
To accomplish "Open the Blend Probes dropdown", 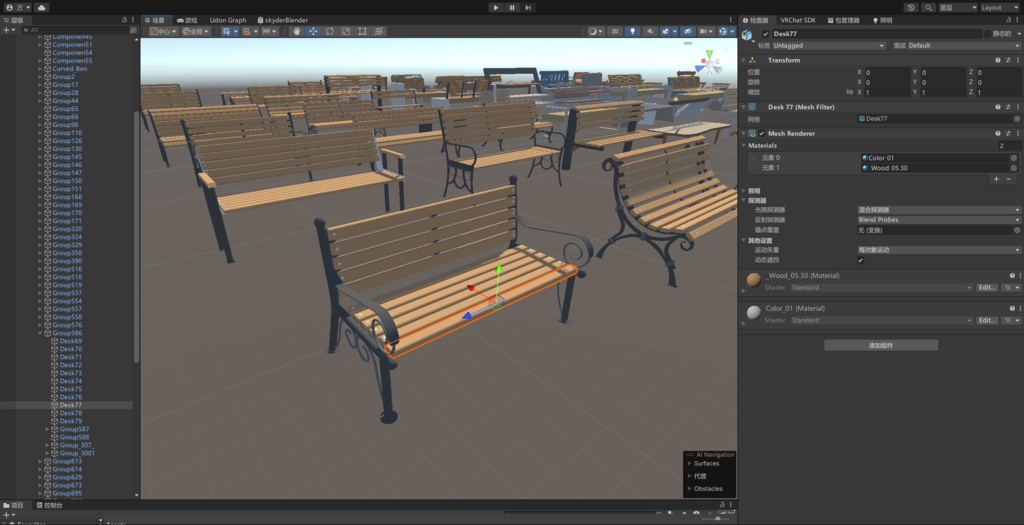I will (938, 220).
